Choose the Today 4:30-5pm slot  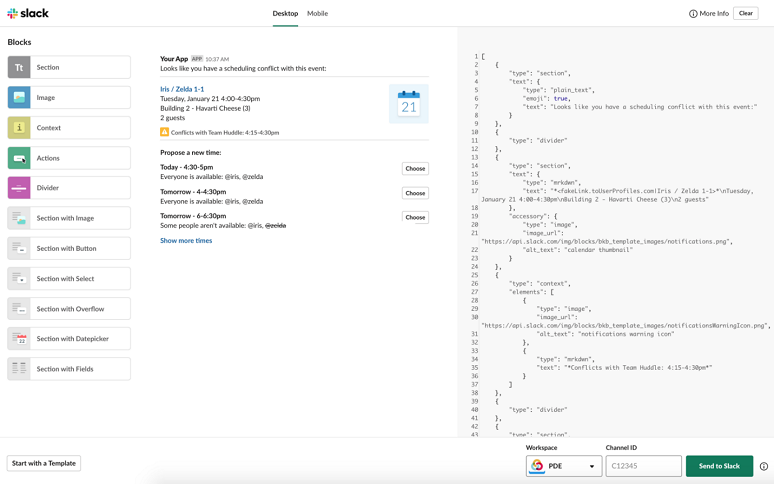click(415, 169)
